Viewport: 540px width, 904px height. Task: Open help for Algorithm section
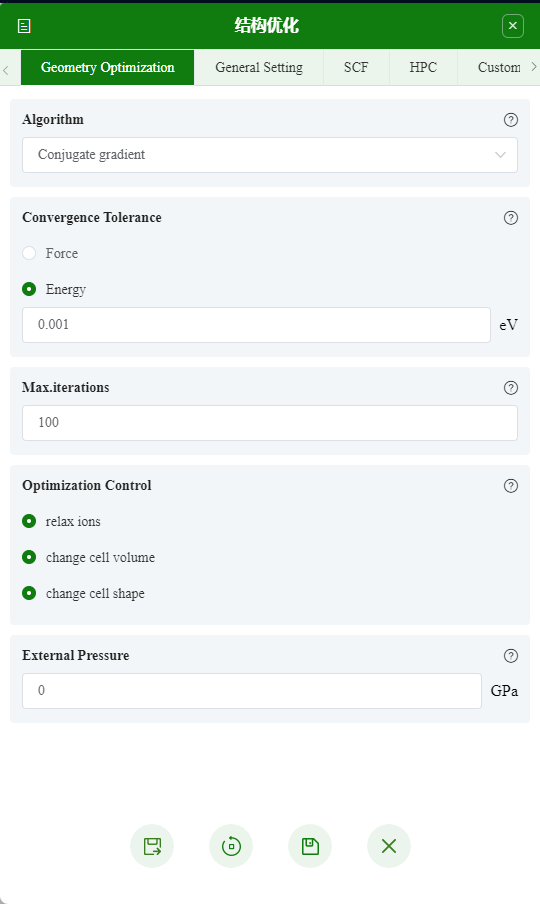pos(511,120)
